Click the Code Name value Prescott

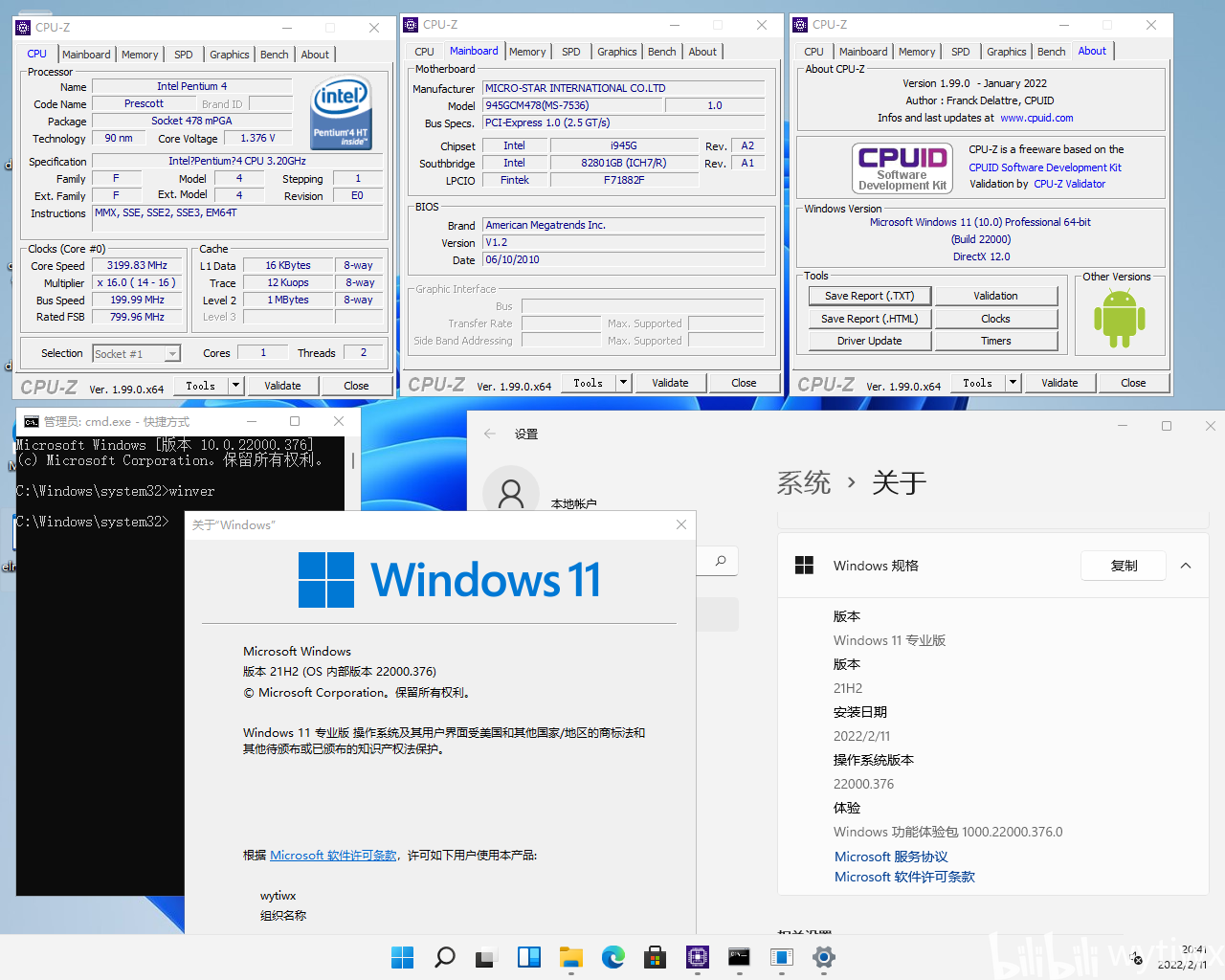(144, 103)
